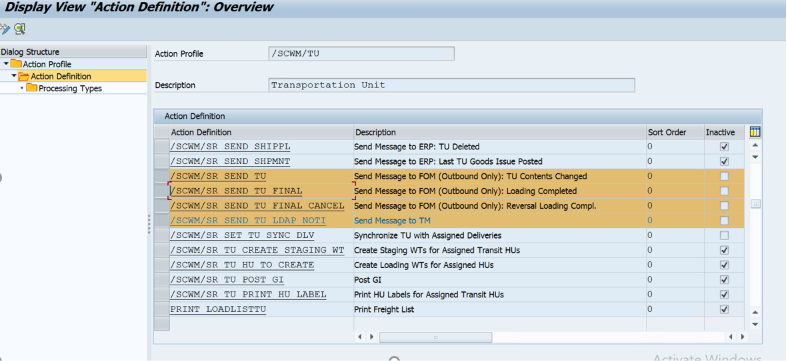This screenshot has height=361, width=787.
Task: Click the Action Profile folder icon
Action: (x=16, y=64)
